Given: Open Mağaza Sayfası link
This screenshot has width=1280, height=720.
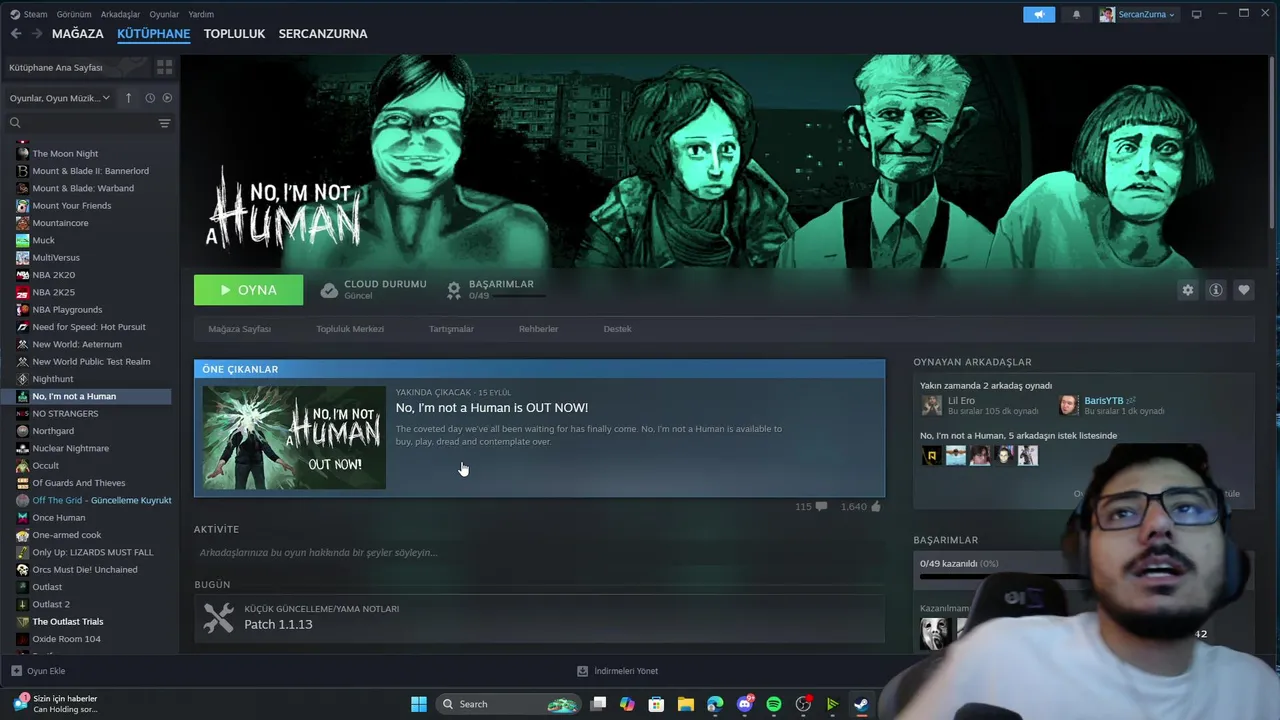Looking at the screenshot, I should click(239, 329).
